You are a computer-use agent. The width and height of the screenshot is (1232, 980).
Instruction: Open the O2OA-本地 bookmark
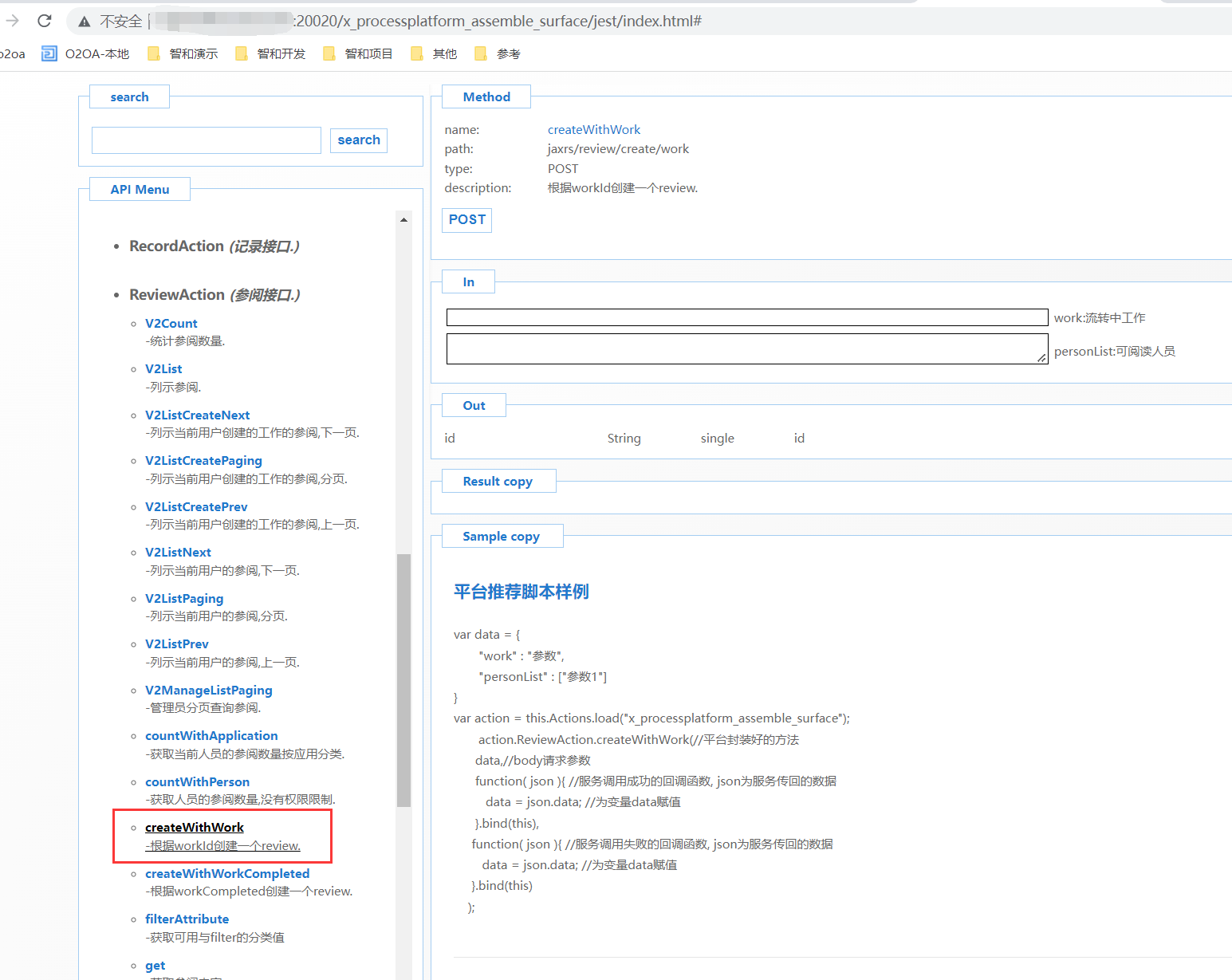85,53
